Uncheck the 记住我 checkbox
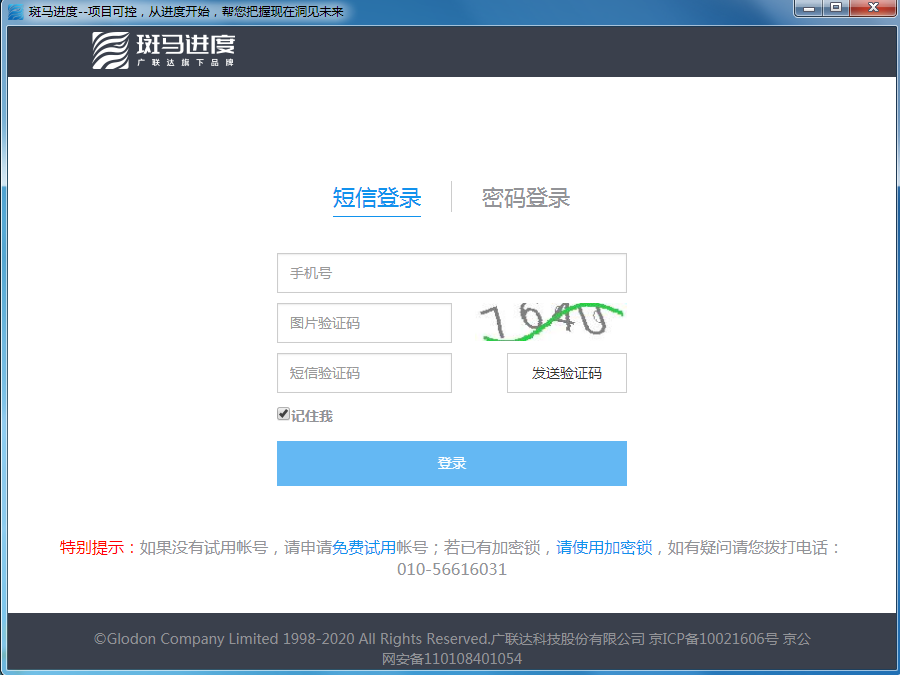The image size is (900, 675). click(283, 414)
